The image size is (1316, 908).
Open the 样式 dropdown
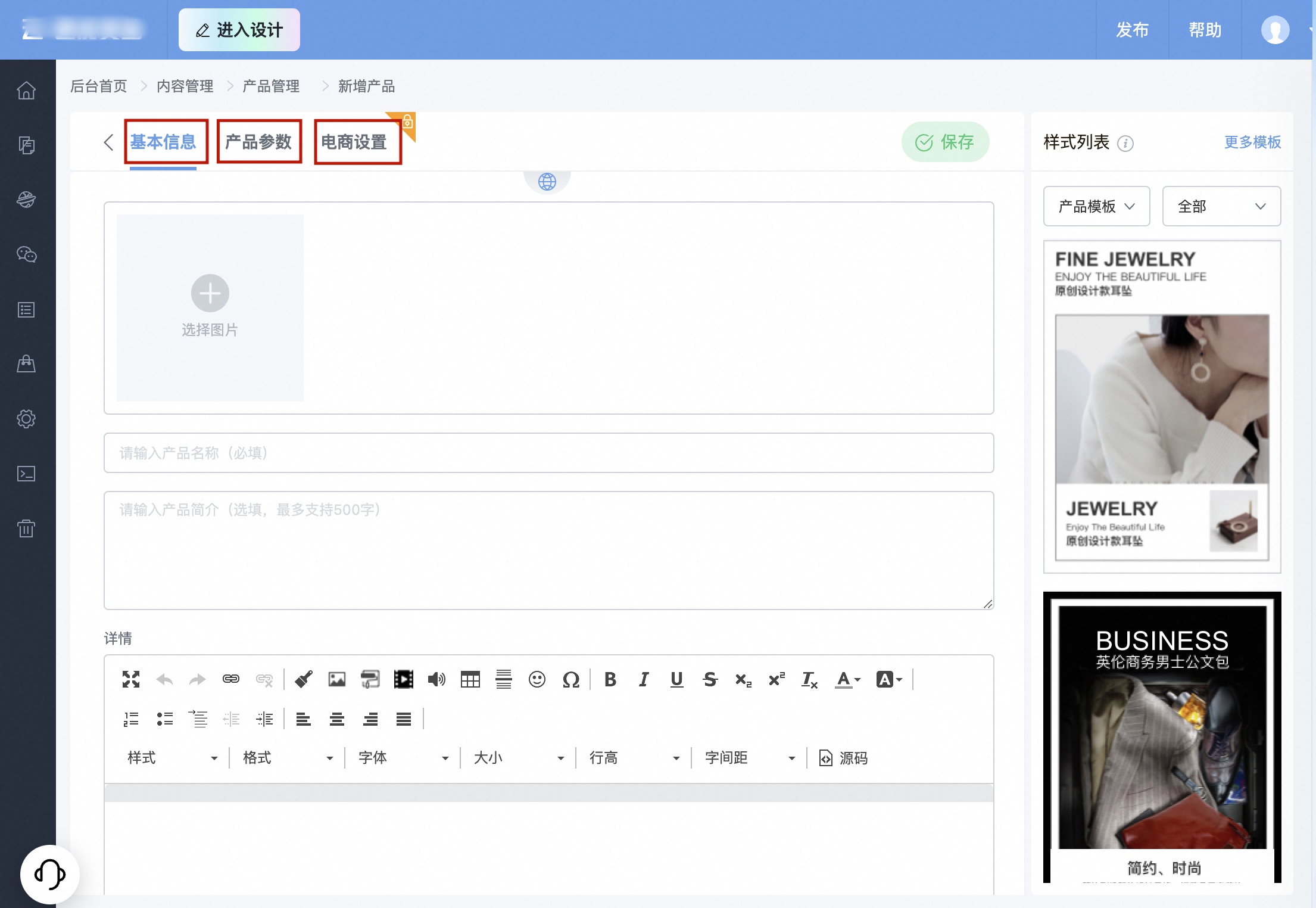pyautogui.click(x=173, y=758)
